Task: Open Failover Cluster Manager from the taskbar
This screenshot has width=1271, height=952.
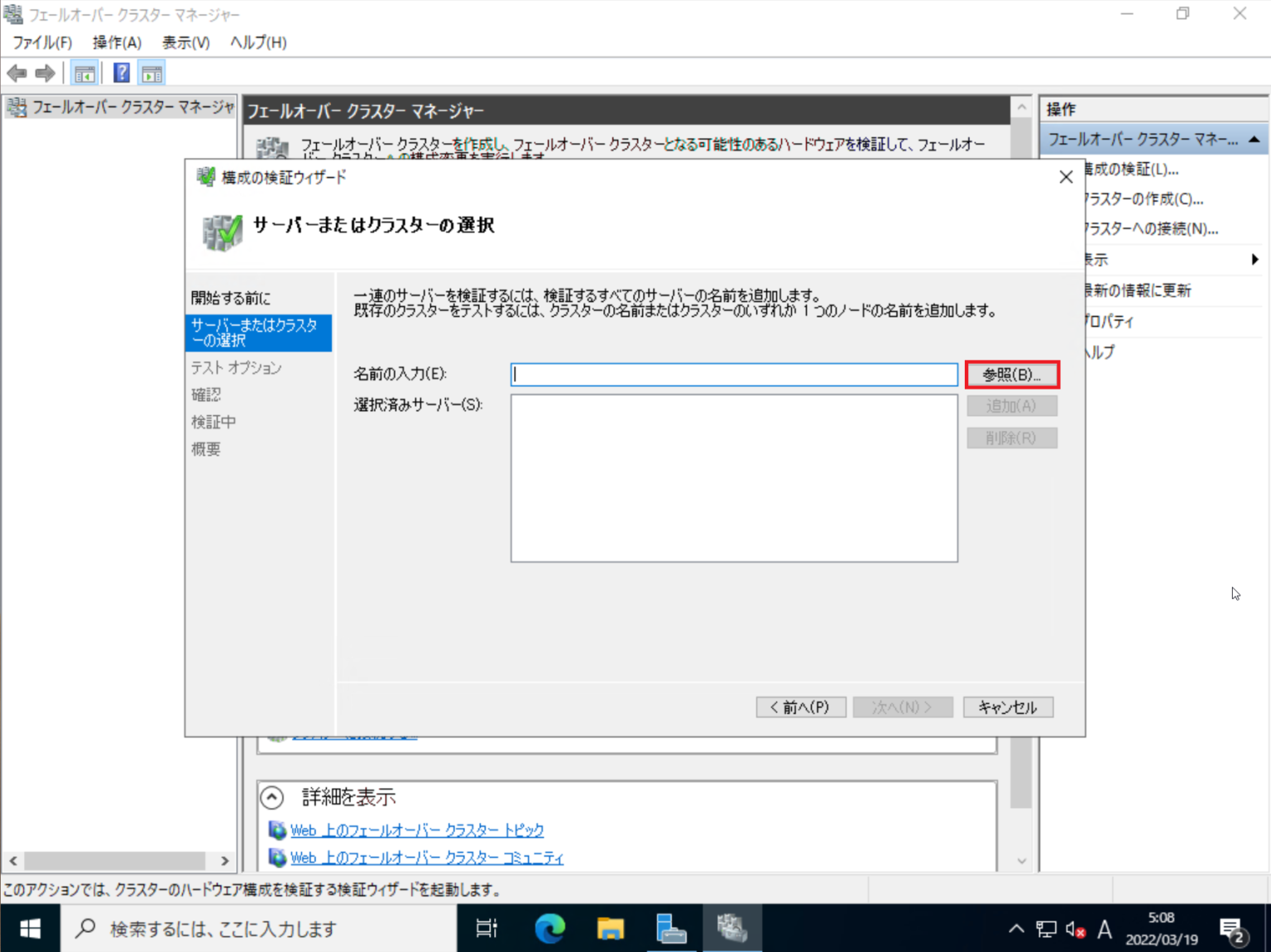Action: 731,927
